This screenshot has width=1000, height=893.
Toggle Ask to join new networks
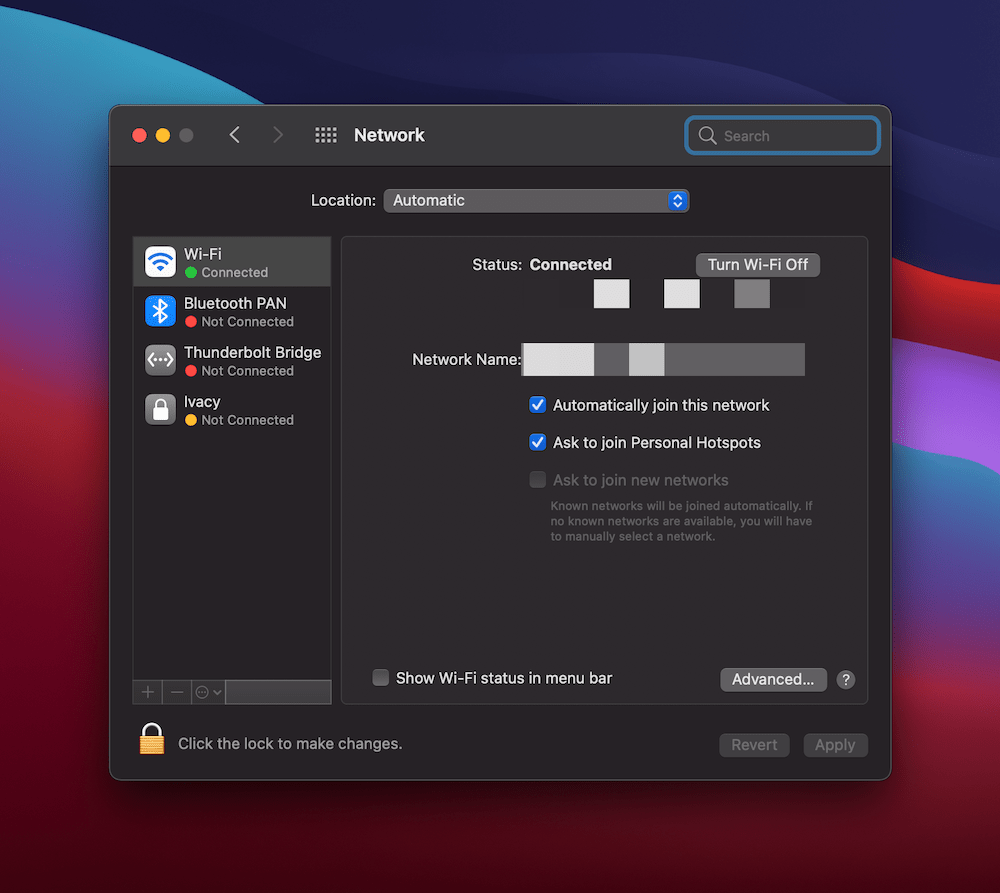pos(538,480)
